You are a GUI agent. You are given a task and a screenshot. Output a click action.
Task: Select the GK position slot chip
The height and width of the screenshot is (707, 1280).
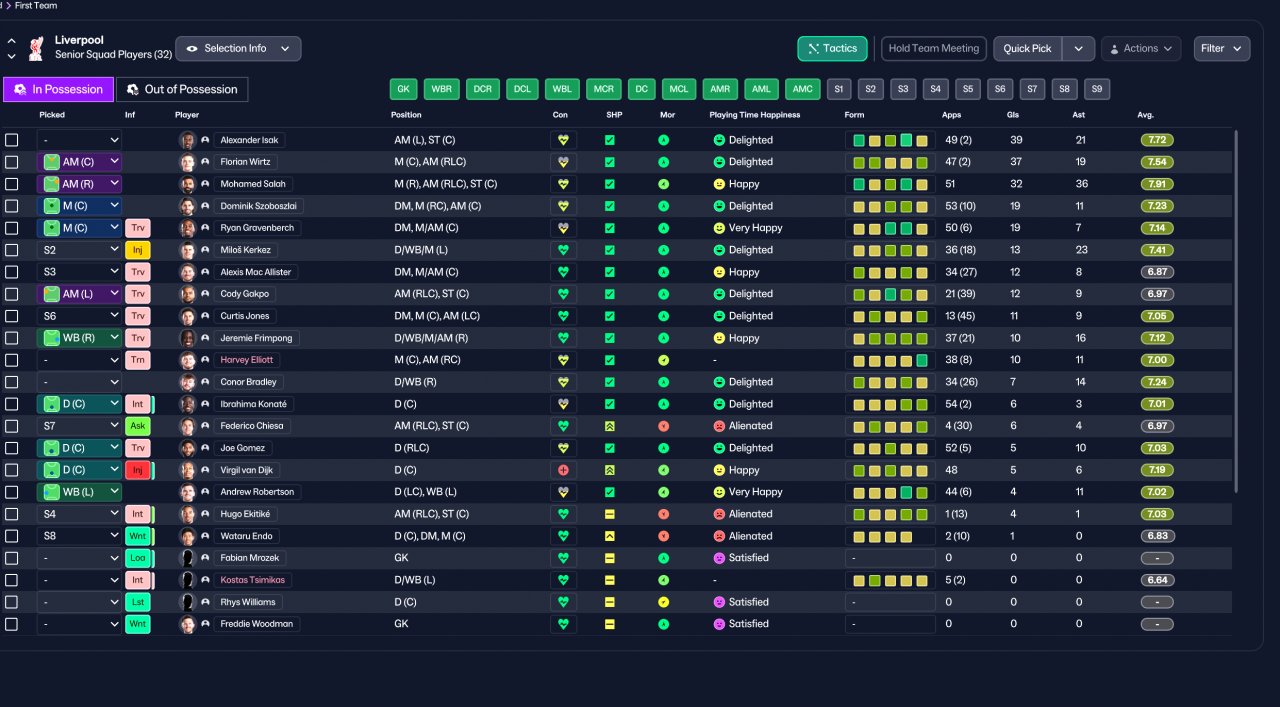403,89
